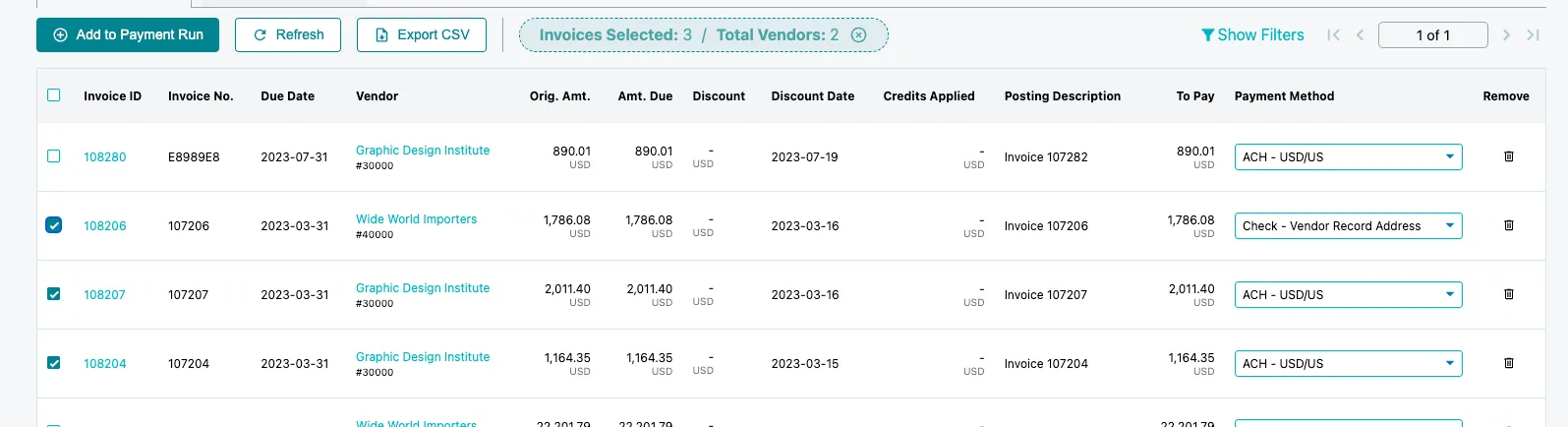The width and height of the screenshot is (1568, 427).
Task: Go to last page arrow
Action: (x=1533, y=34)
